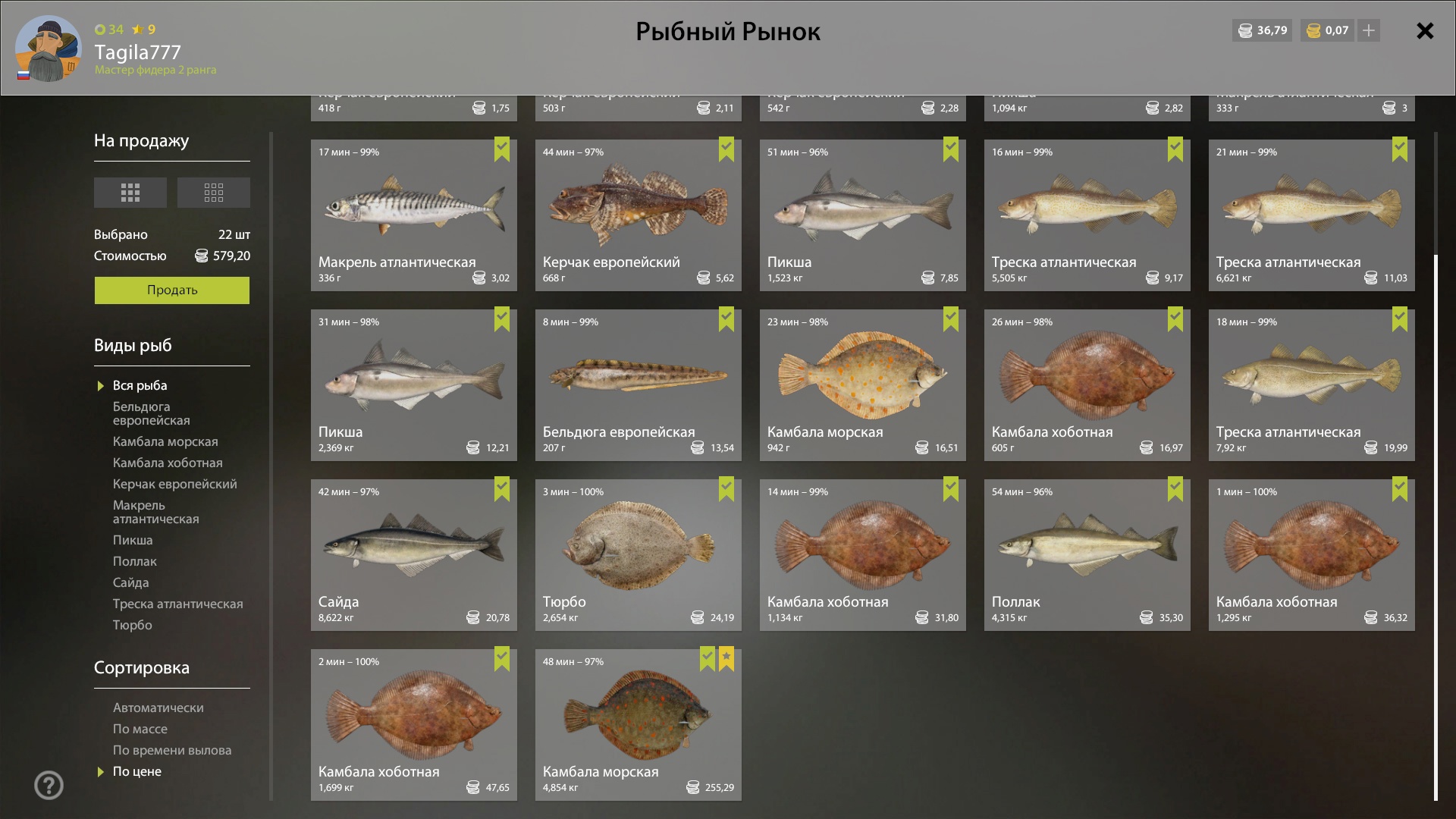Select the Вся рыба filter arrow
The width and height of the screenshot is (1456, 819).
(x=100, y=386)
